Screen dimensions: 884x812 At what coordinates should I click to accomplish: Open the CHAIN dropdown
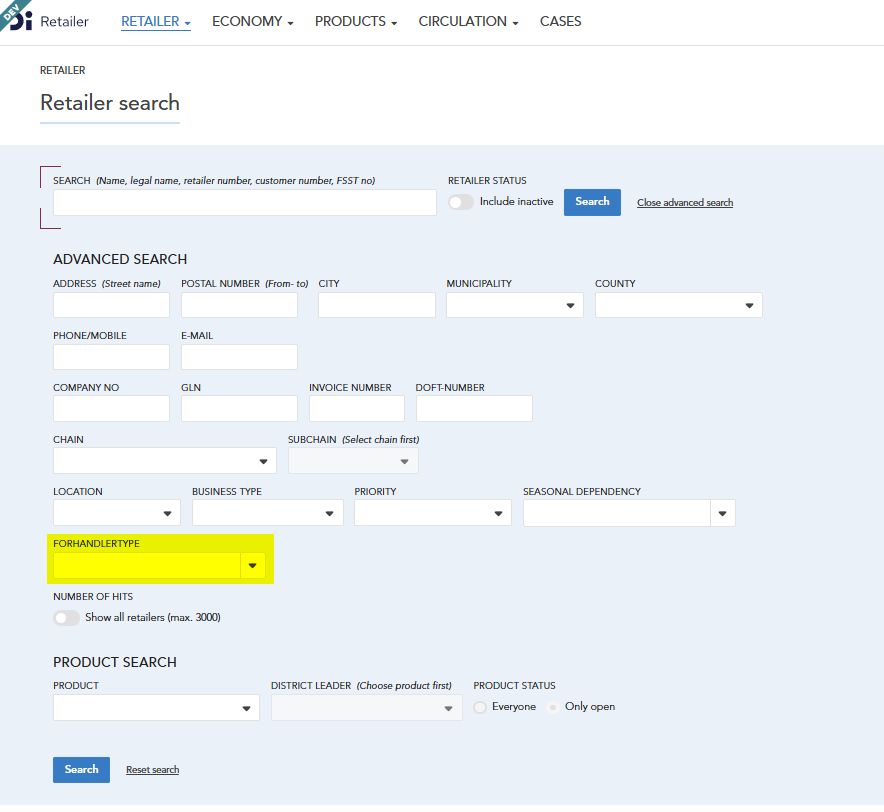coord(165,461)
